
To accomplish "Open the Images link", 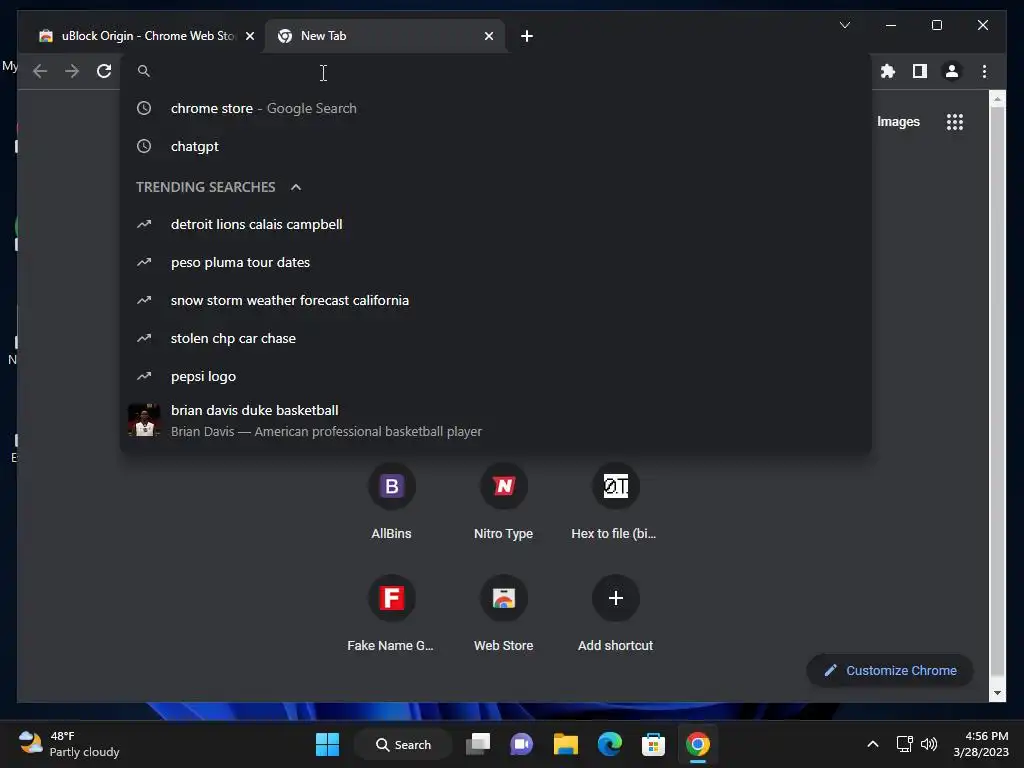I will [898, 121].
